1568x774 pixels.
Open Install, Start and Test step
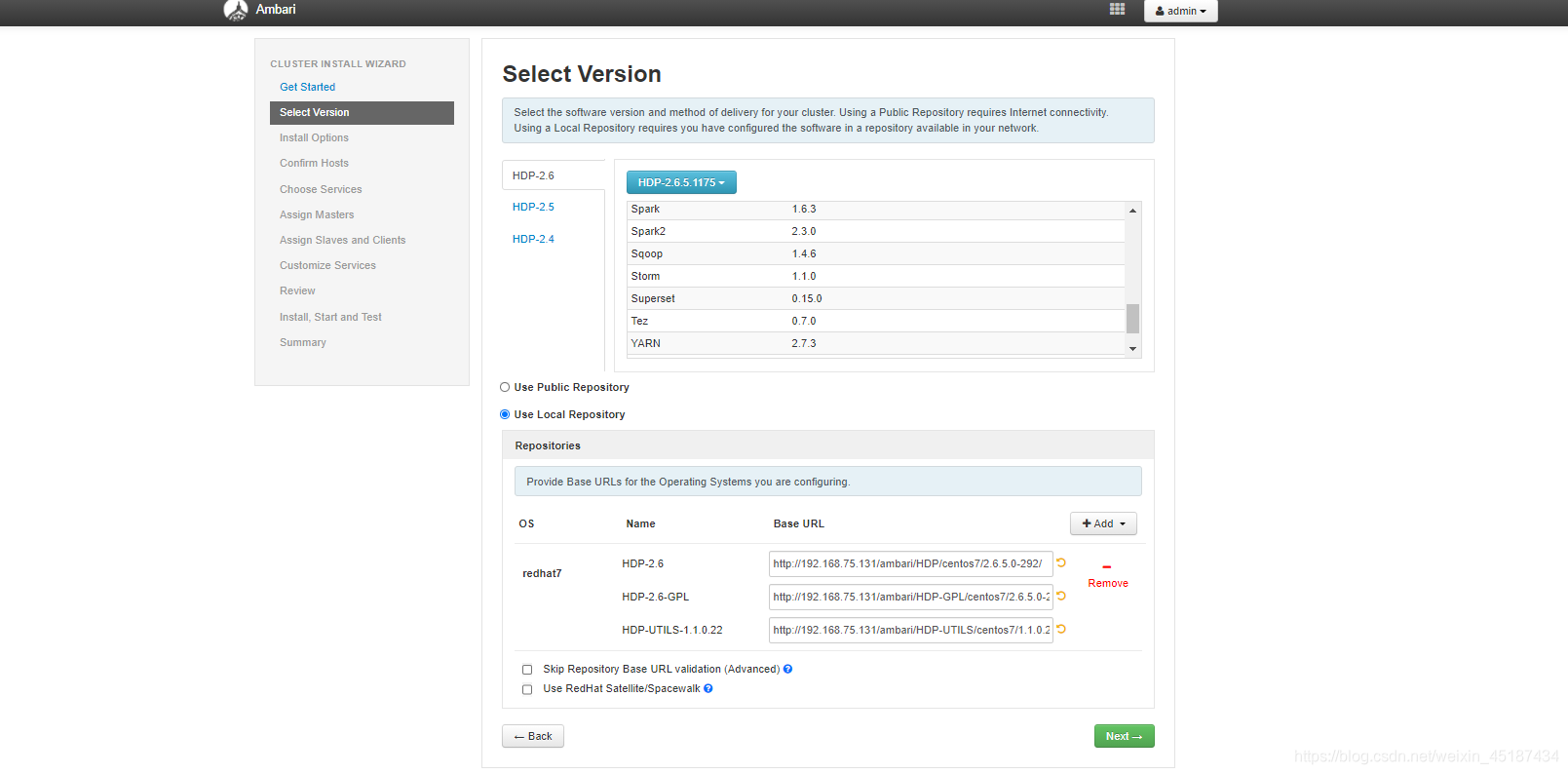click(x=330, y=317)
